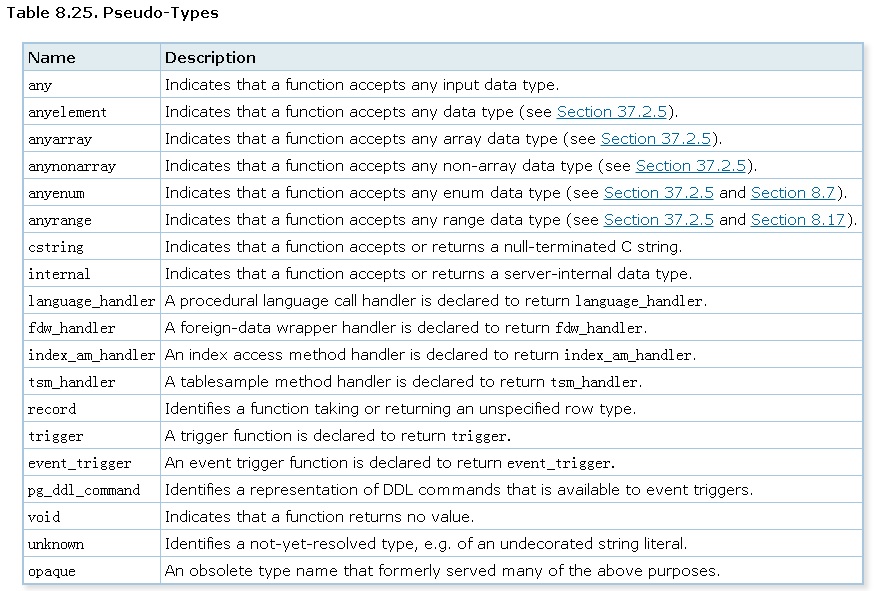Select the language_handler name cell

pos(92,301)
